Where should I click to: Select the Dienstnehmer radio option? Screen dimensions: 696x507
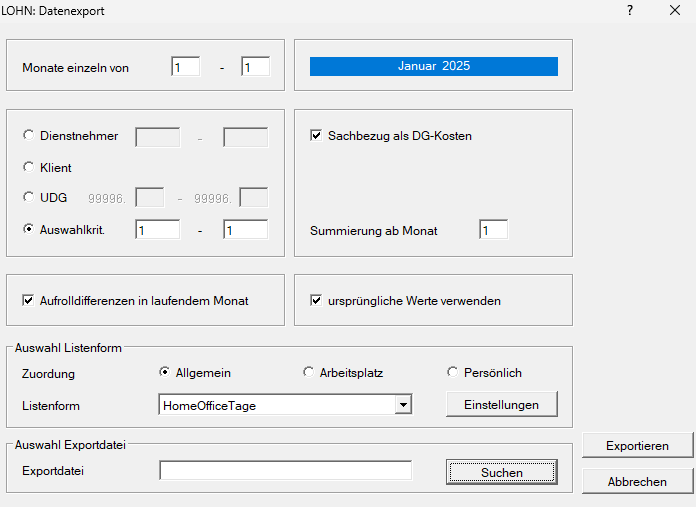coord(28,136)
